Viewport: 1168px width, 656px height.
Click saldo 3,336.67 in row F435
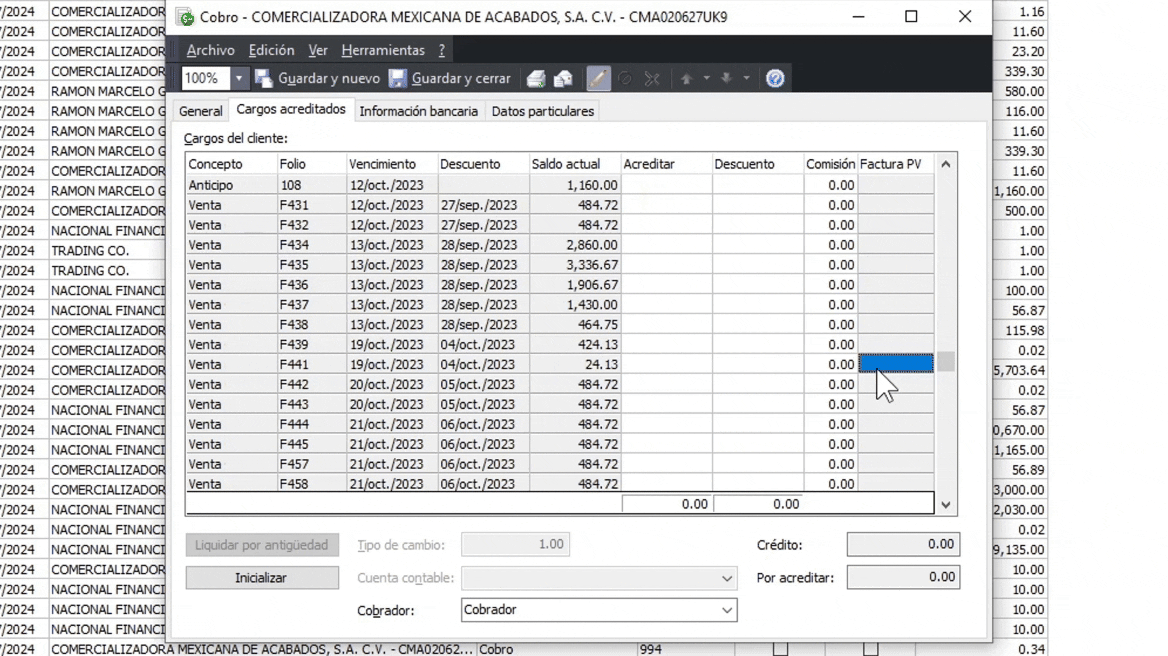pos(574,265)
